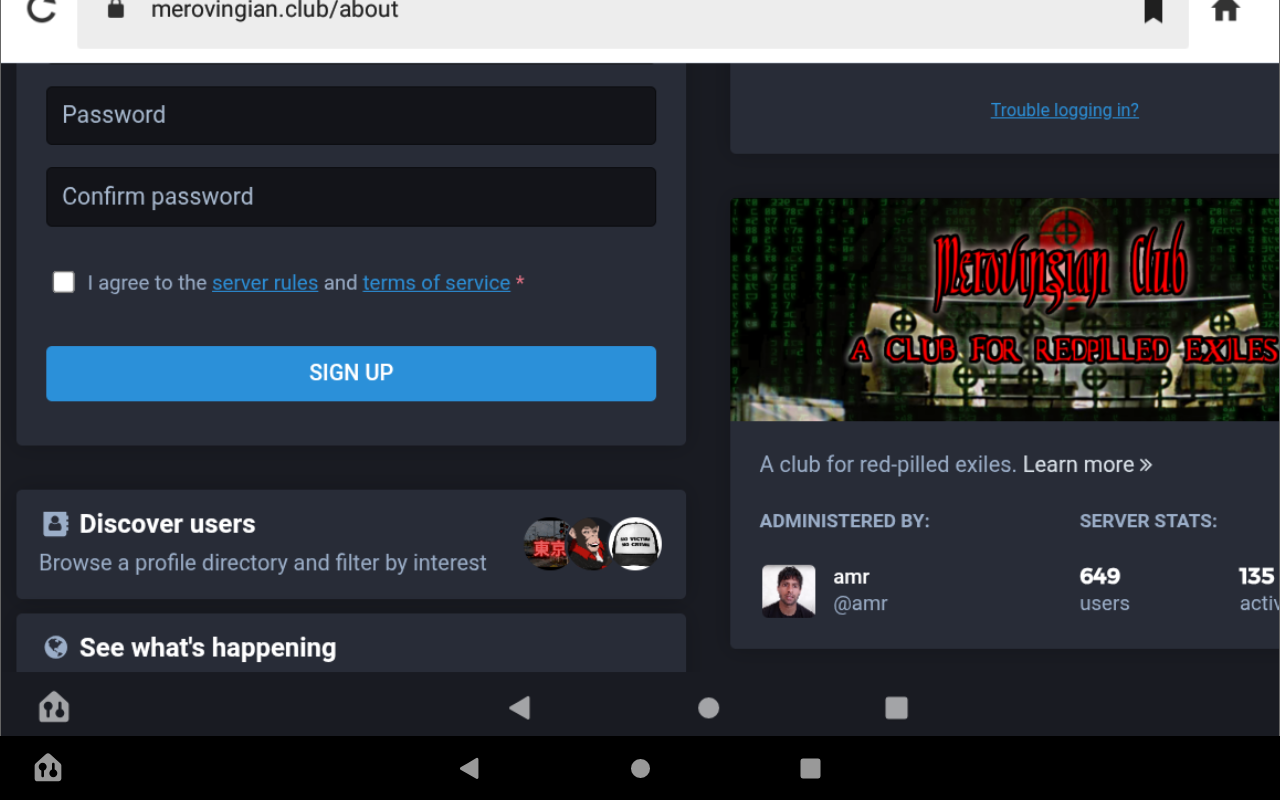Open the amr administrator profile photo

(788, 590)
